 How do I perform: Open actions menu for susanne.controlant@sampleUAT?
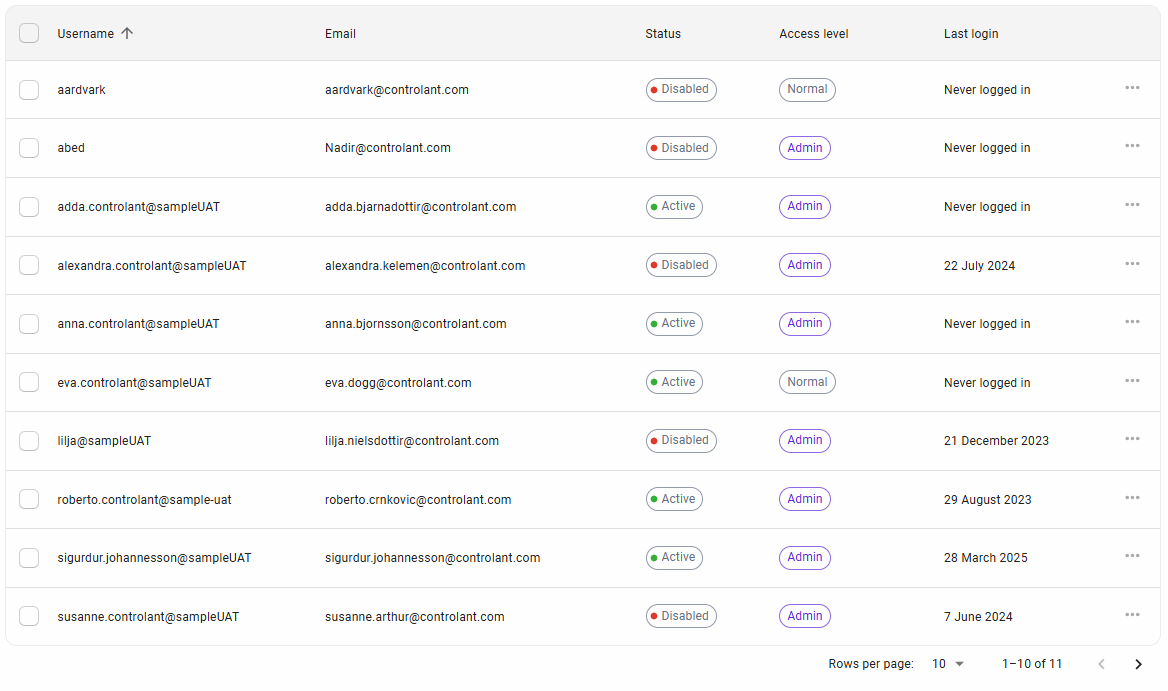pyautogui.click(x=1132, y=615)
